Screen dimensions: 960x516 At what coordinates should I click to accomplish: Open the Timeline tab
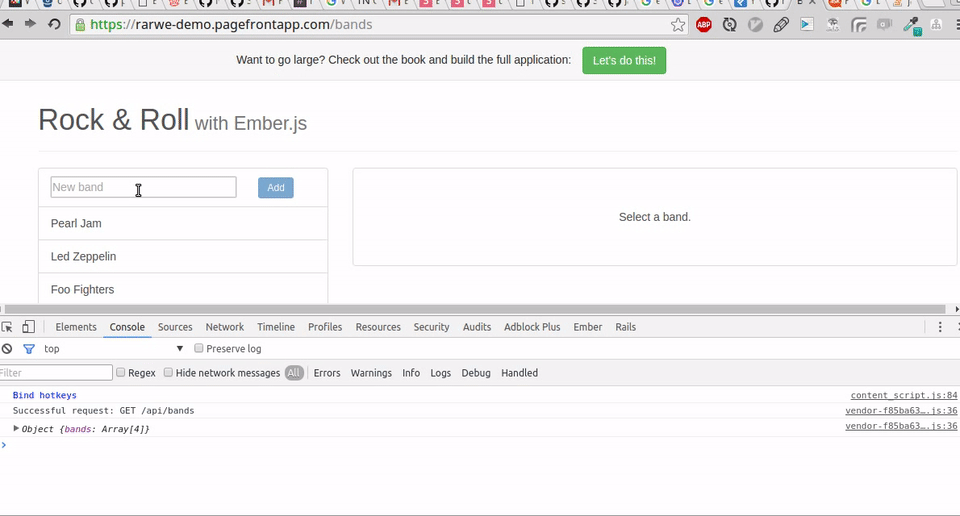pyautogui.click(x=276, y=327)
